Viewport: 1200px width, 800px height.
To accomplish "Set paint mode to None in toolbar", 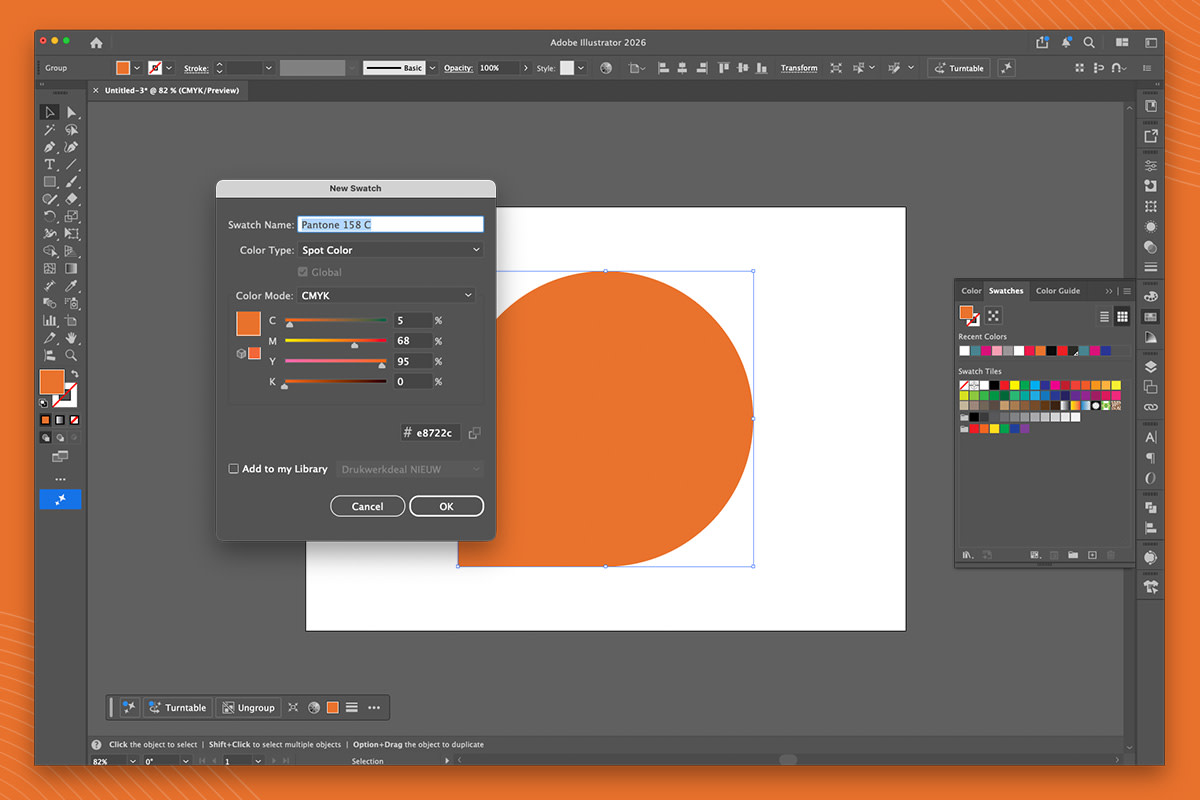I will pos(74,420).
